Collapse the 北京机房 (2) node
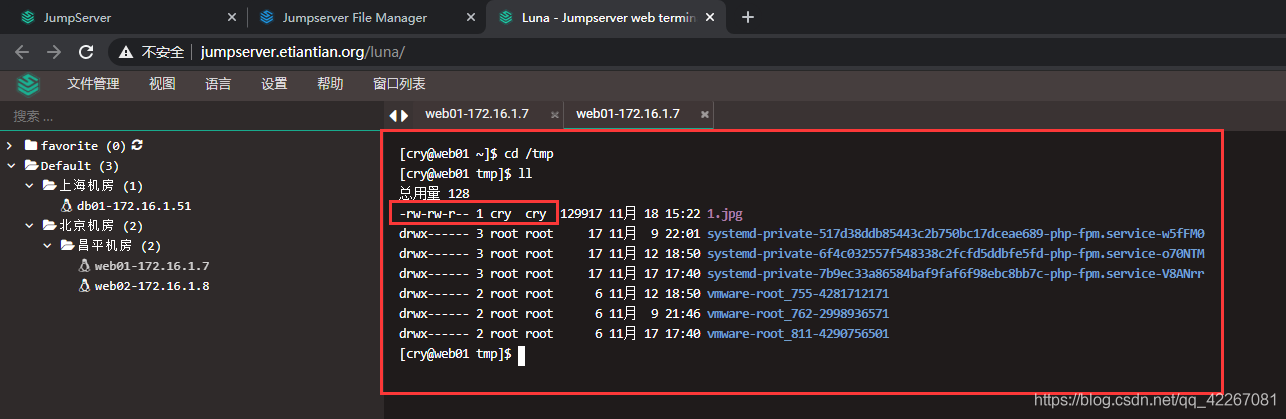This screenshot has height=419, width=1286. point(28,226)
